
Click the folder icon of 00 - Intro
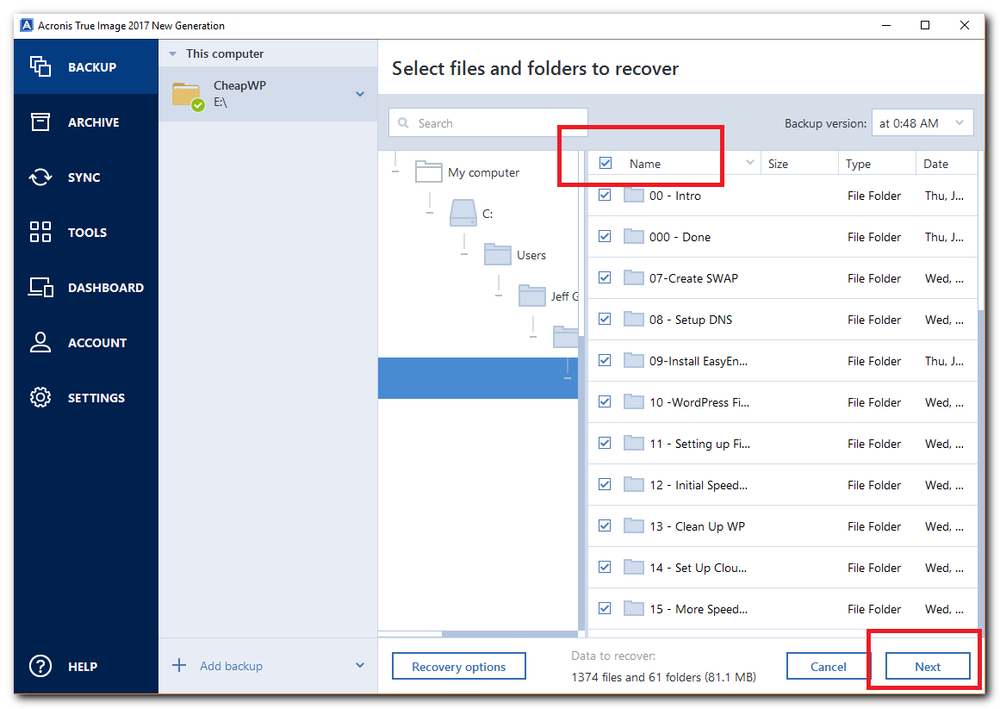click(633, 195)
